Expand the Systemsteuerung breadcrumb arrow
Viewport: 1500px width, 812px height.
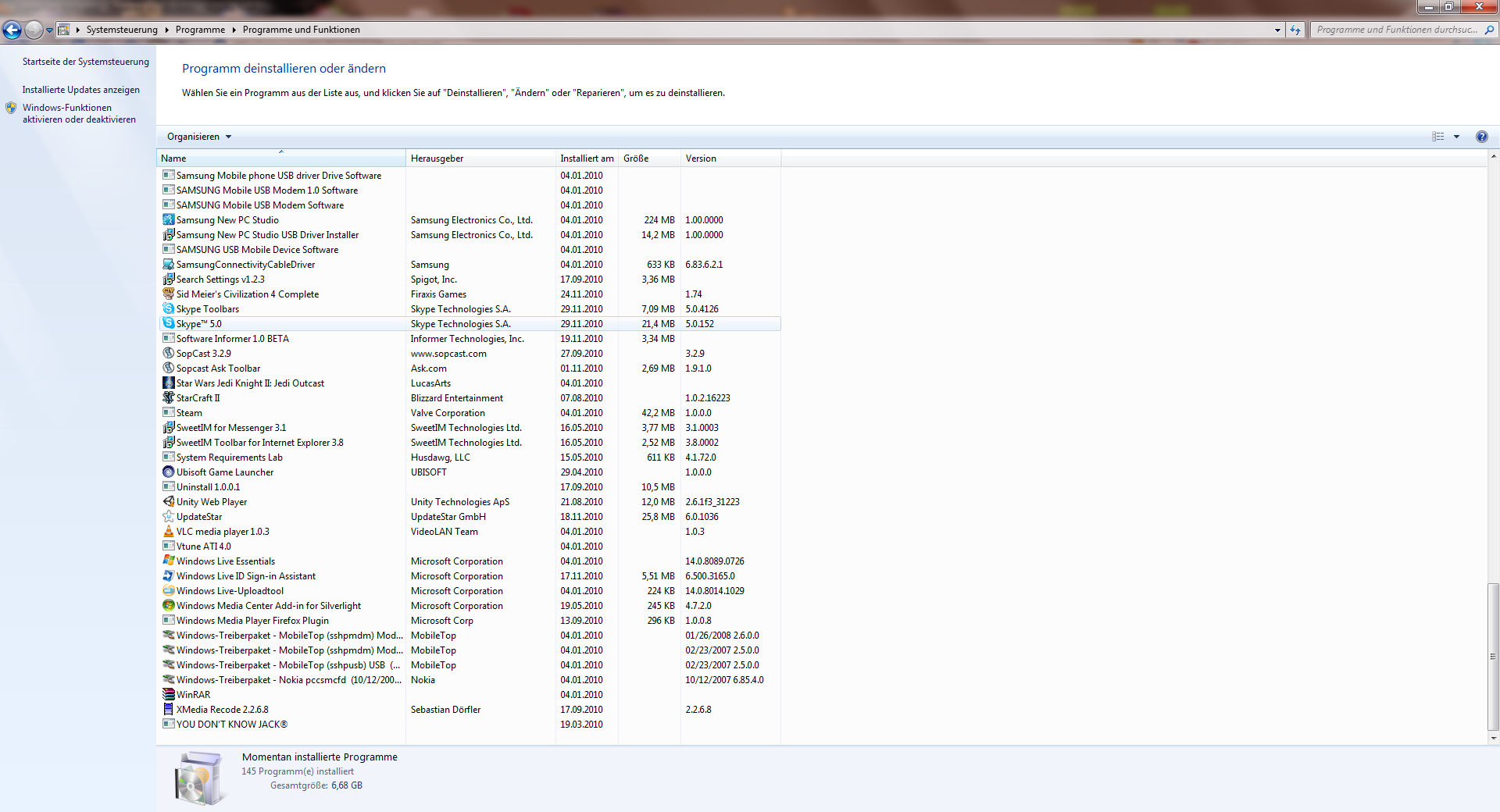point(166,30)
